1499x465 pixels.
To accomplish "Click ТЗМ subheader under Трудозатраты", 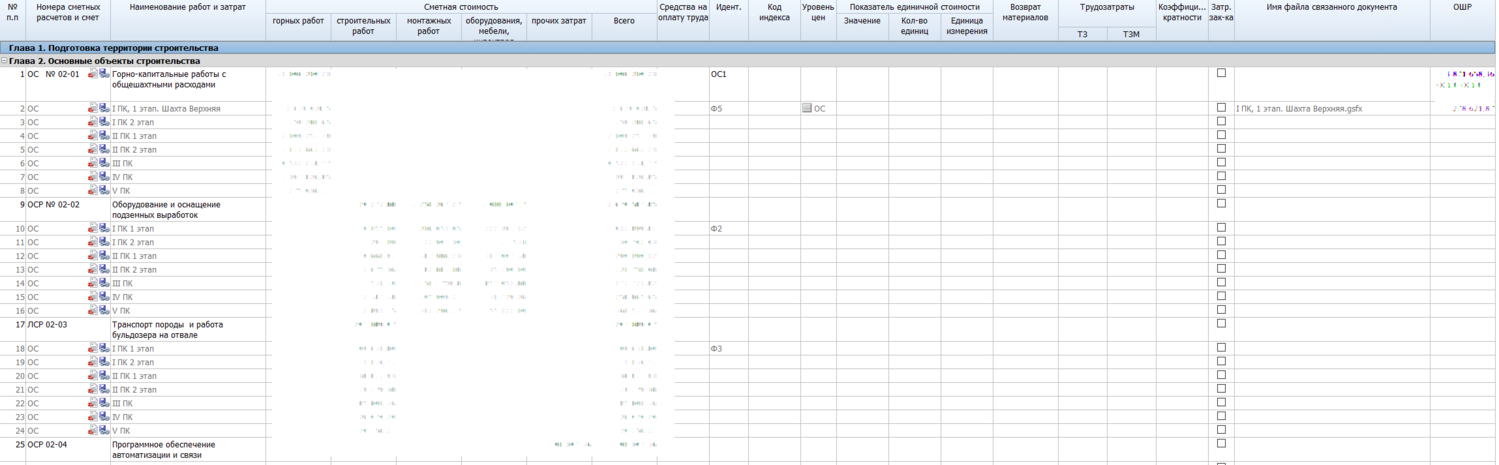I will [x=1131, y=35].
